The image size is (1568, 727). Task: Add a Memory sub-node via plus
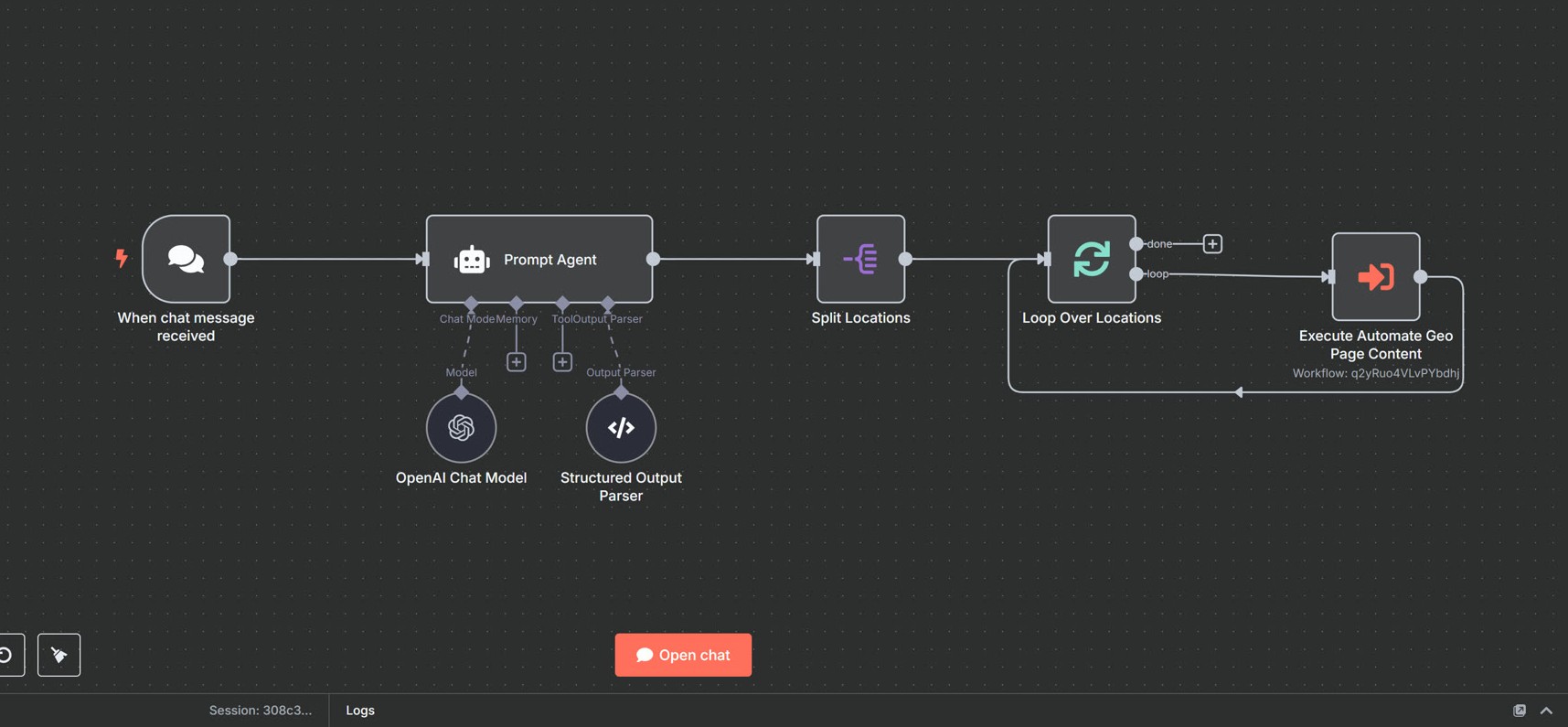(x=517, y=362)
